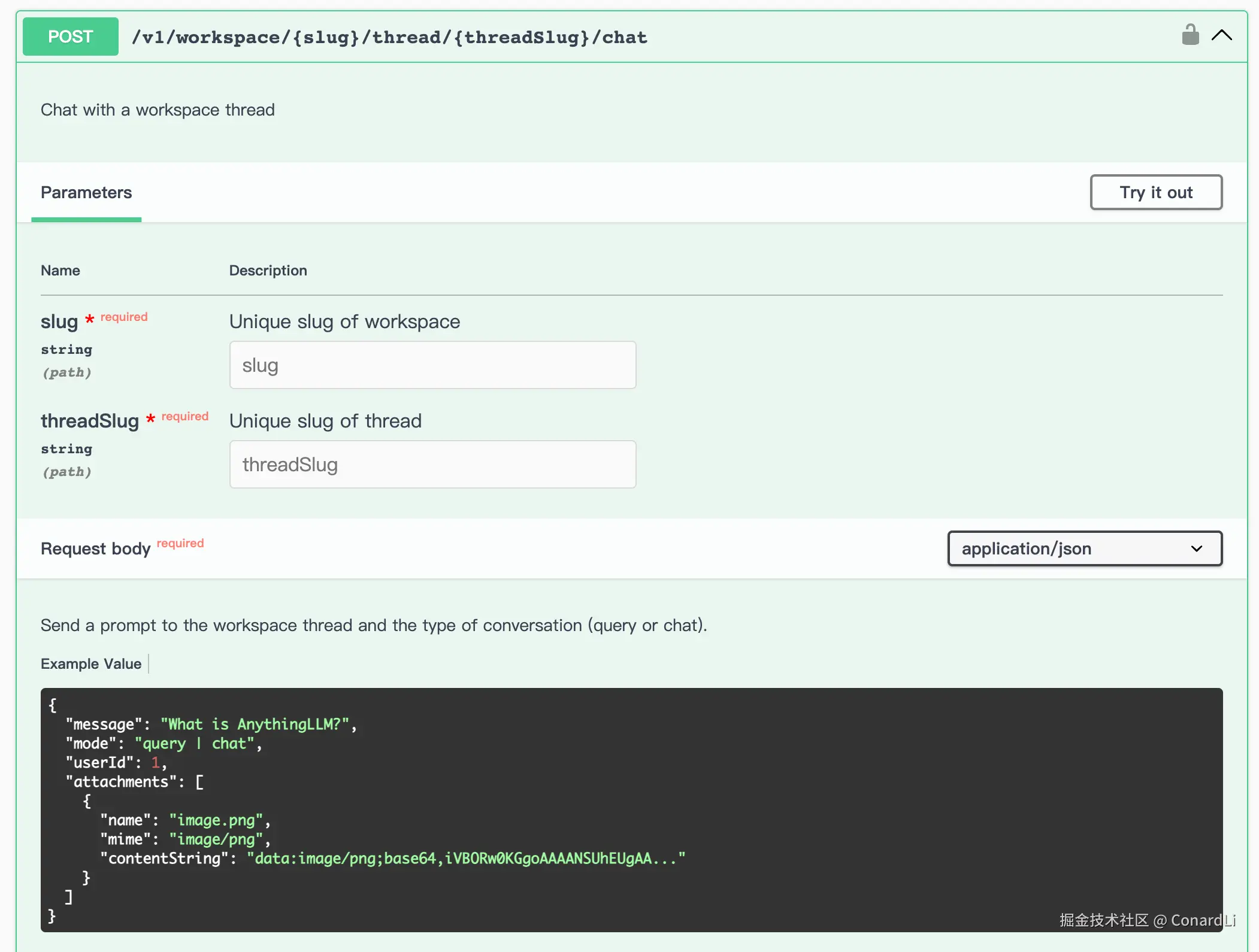This screenshot has width=1259, height=952.
Task: Click the contentString base64 value in the example
Action: tap(465, 859)
